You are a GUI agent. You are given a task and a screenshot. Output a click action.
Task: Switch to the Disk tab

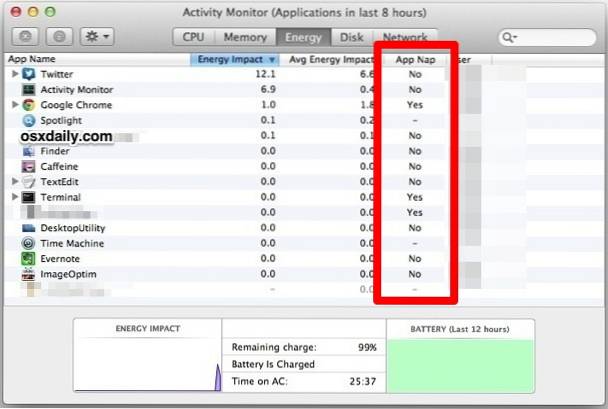(351, 37)
